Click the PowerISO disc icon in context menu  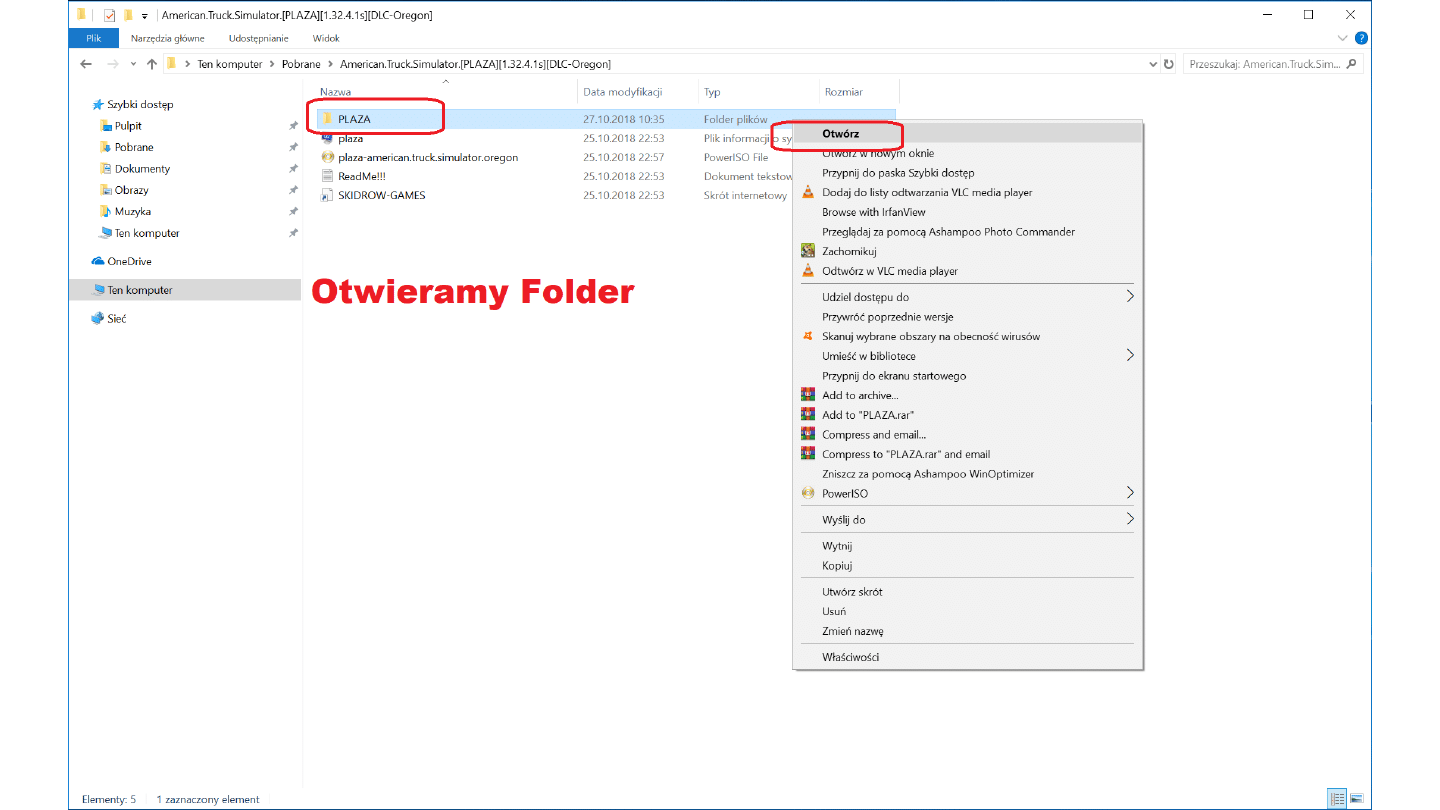tap(808, 493)
